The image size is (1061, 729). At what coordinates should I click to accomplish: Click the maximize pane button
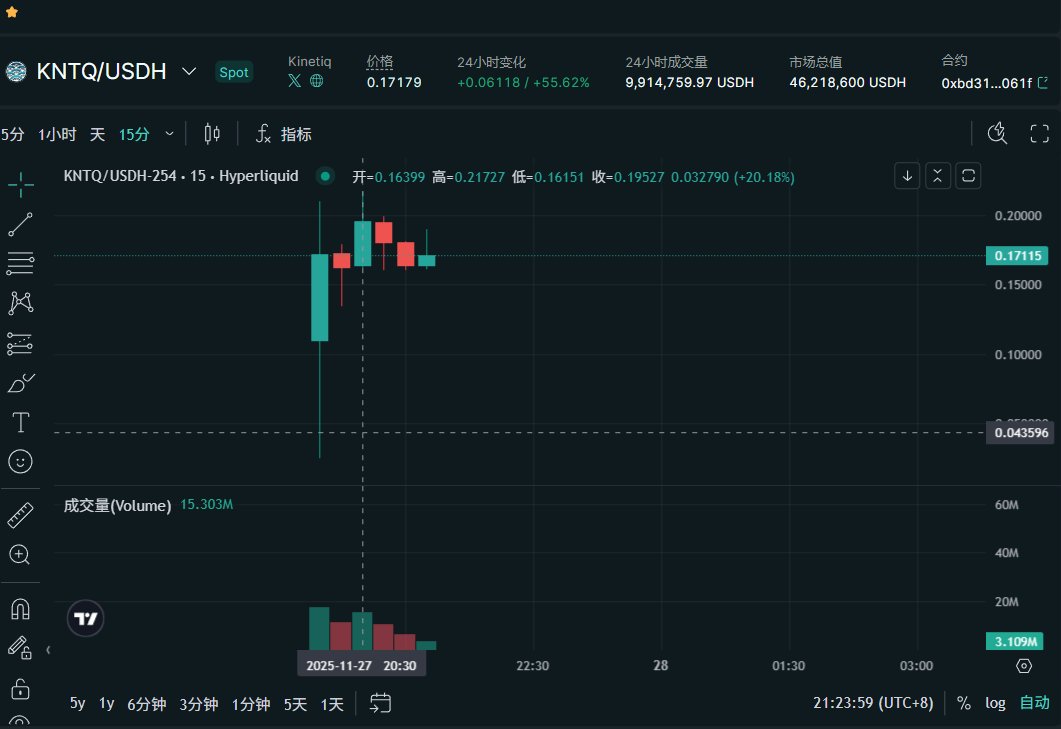tap(968, 176)
